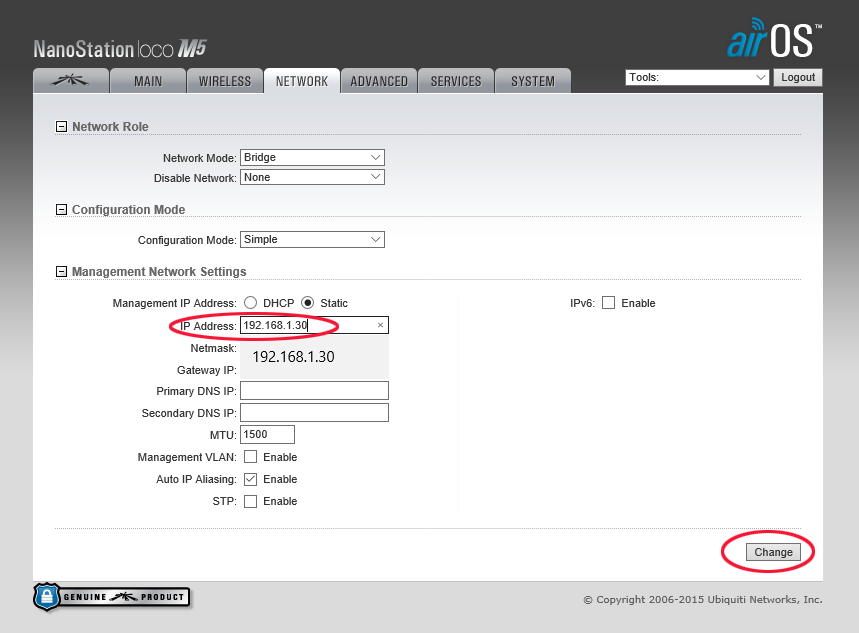The width and height of the screenshot is (859, 633).
Task: Open the Disable Network dropdown
Action: [312, 177]
